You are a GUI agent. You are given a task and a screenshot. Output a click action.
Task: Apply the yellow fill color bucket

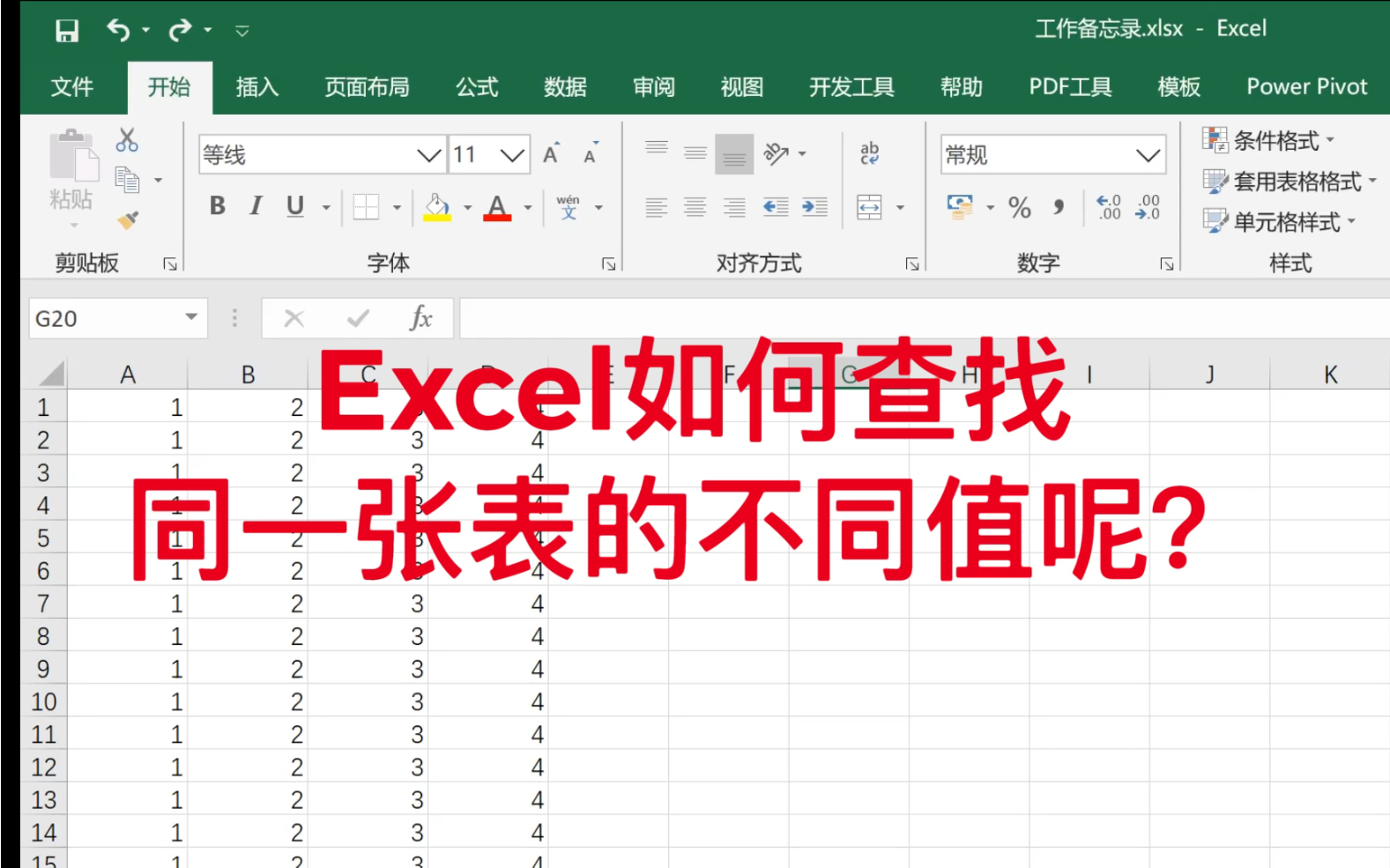437,207
